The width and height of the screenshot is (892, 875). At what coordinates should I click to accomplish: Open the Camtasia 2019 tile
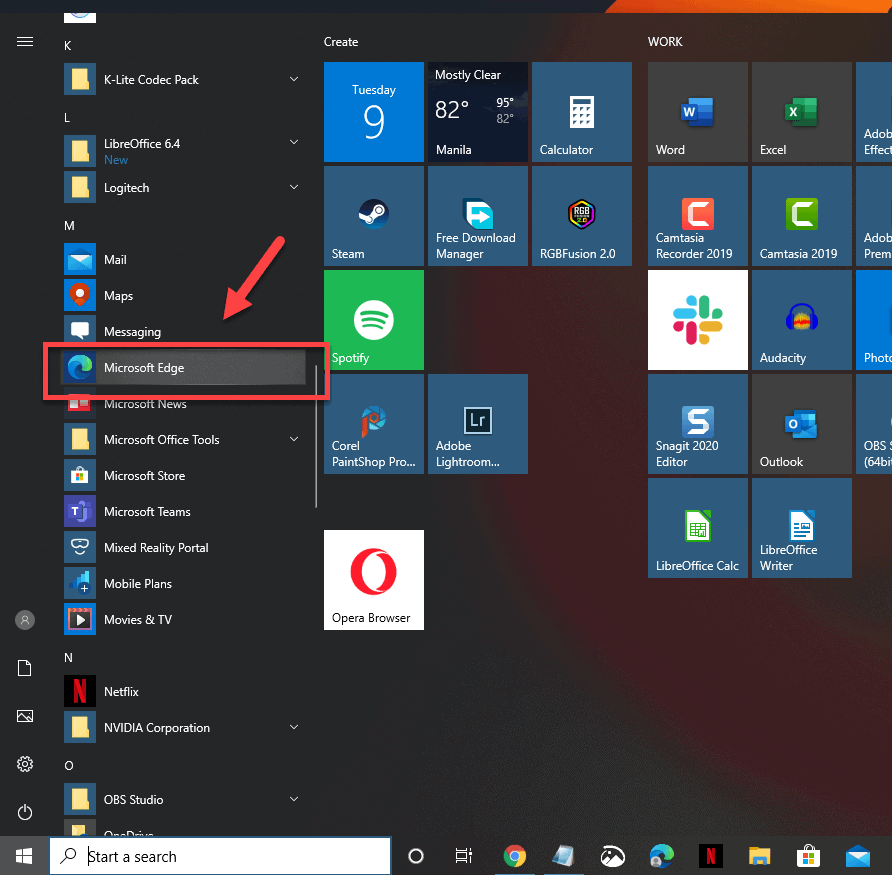click(802, 216)
